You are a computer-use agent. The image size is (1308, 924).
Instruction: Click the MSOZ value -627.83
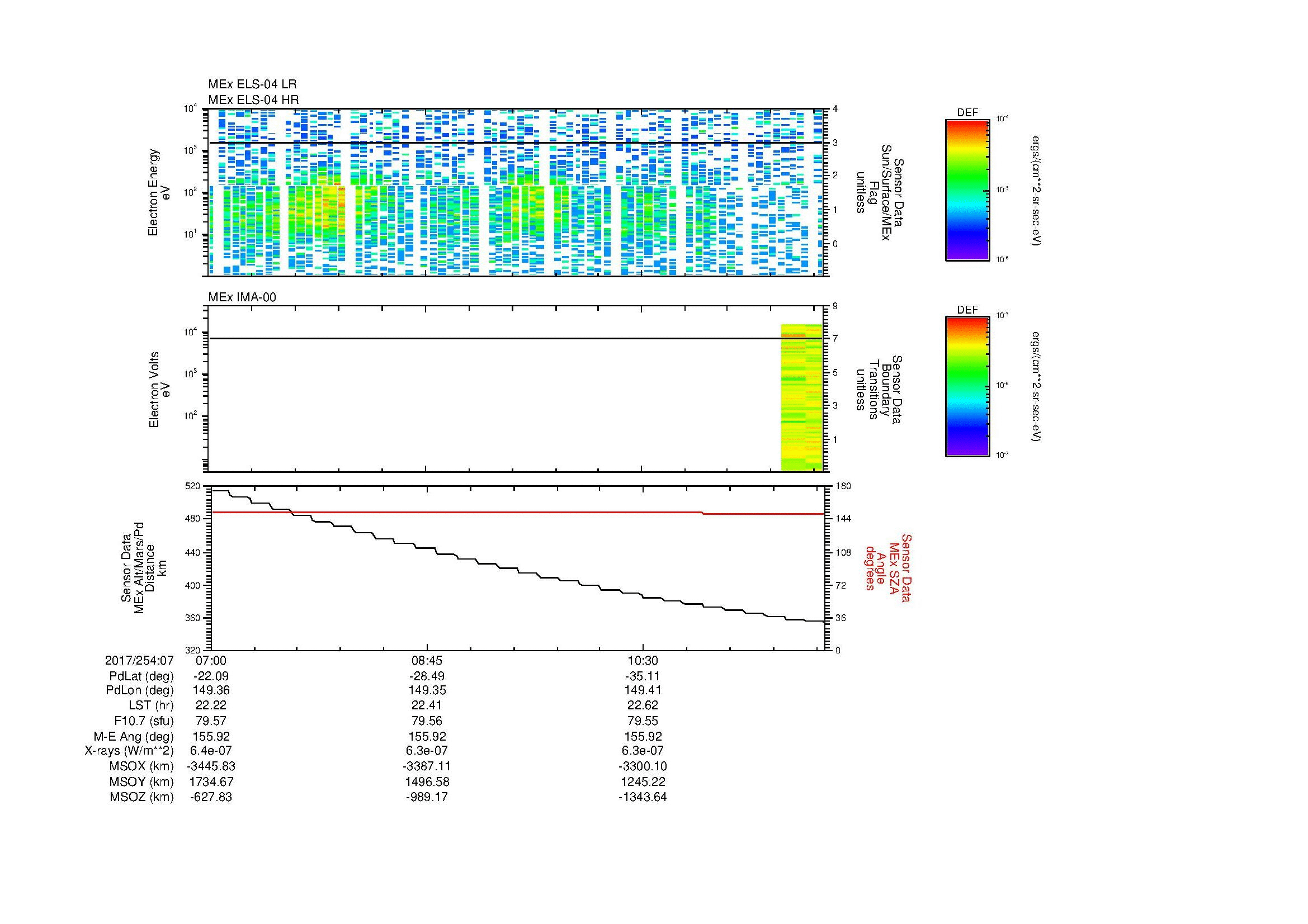211,797
